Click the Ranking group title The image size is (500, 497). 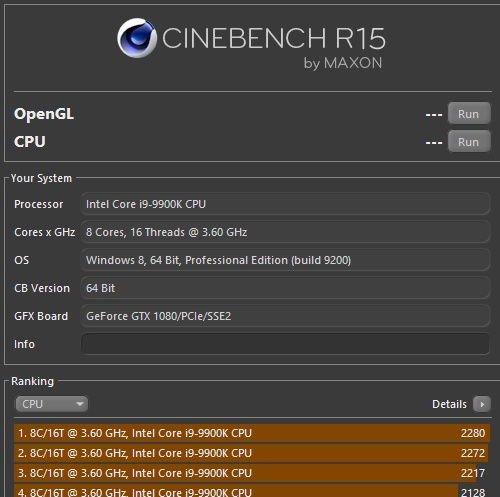click(32, 381)
